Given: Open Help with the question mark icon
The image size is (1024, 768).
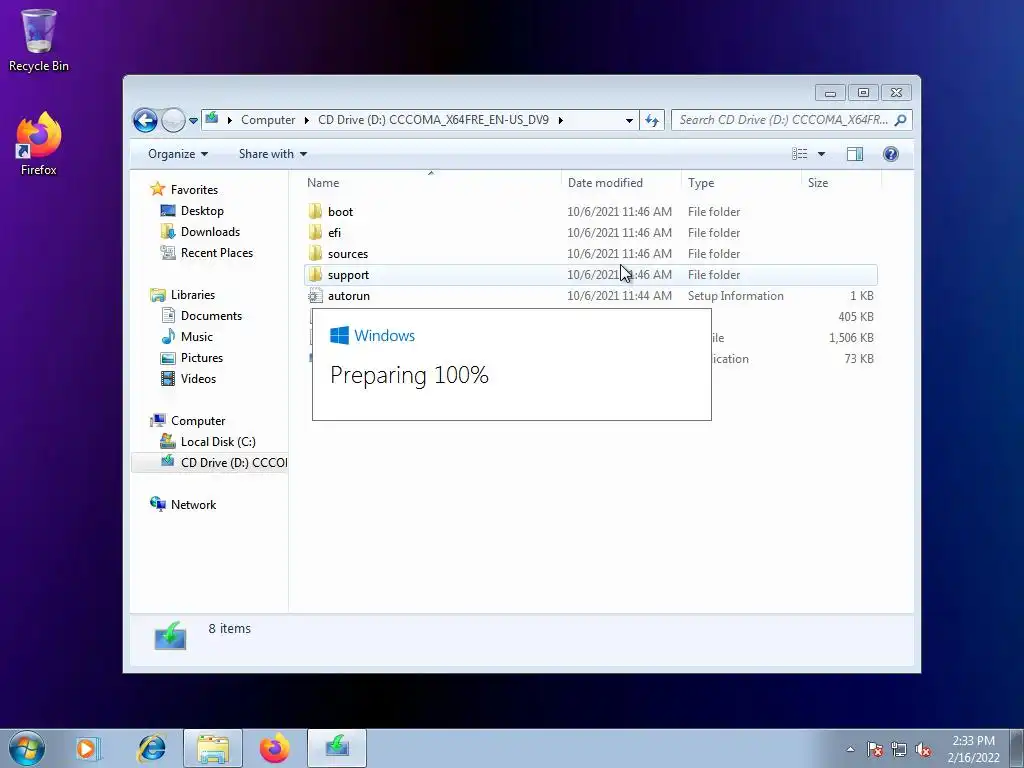Looking at the screenshot, I should [x=891, y=154].
